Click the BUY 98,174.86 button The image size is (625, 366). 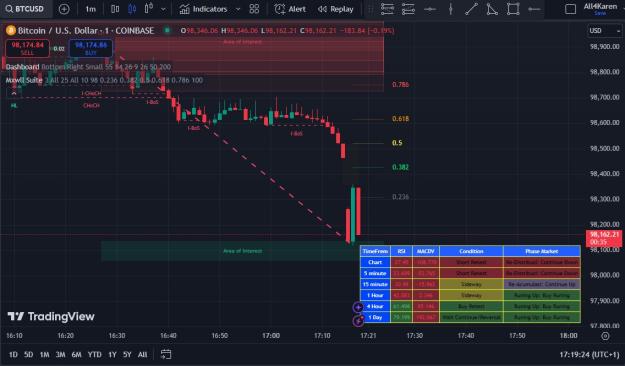pos(91,48)
